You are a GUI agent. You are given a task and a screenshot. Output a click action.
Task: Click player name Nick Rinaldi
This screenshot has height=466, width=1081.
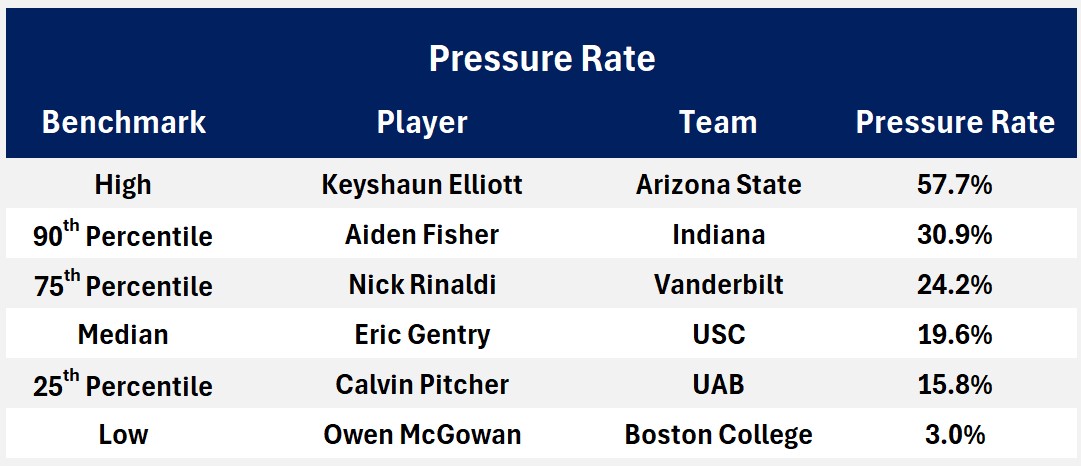coord(422,285)
